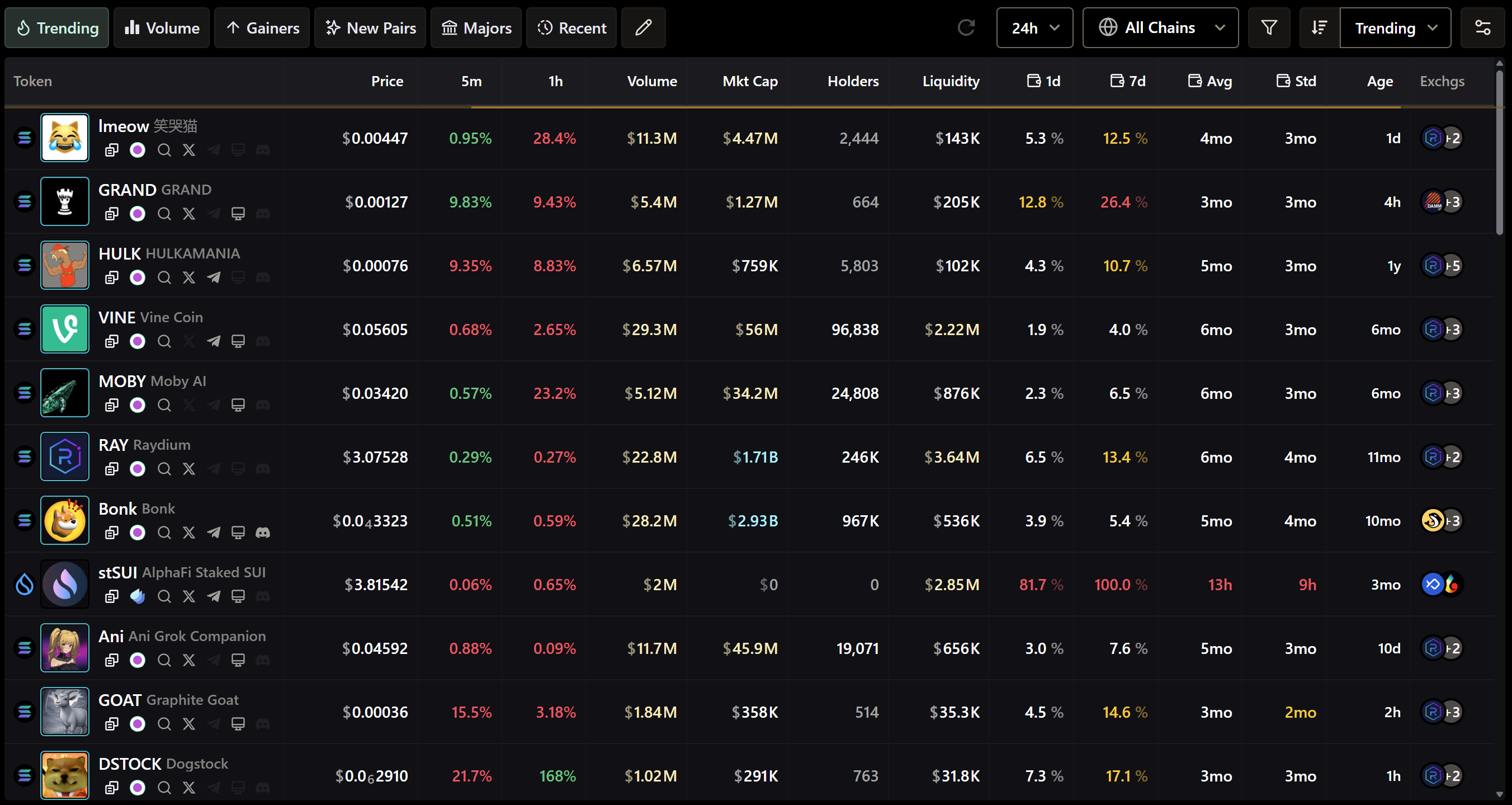Open the Volume tab
This screenshot has height=805, width=1512.
(162, 27)
